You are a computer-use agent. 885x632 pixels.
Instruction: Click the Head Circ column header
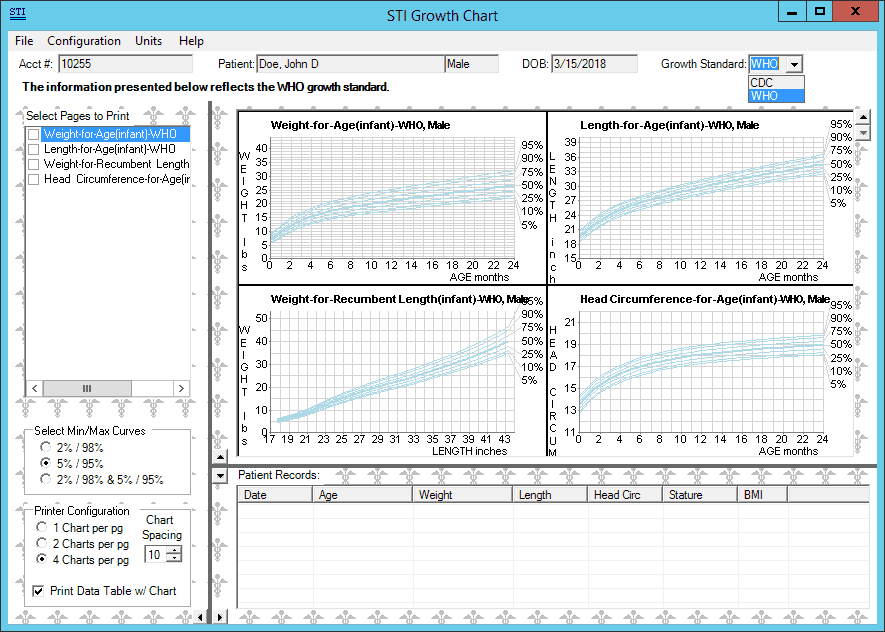(x=625, y=495)
